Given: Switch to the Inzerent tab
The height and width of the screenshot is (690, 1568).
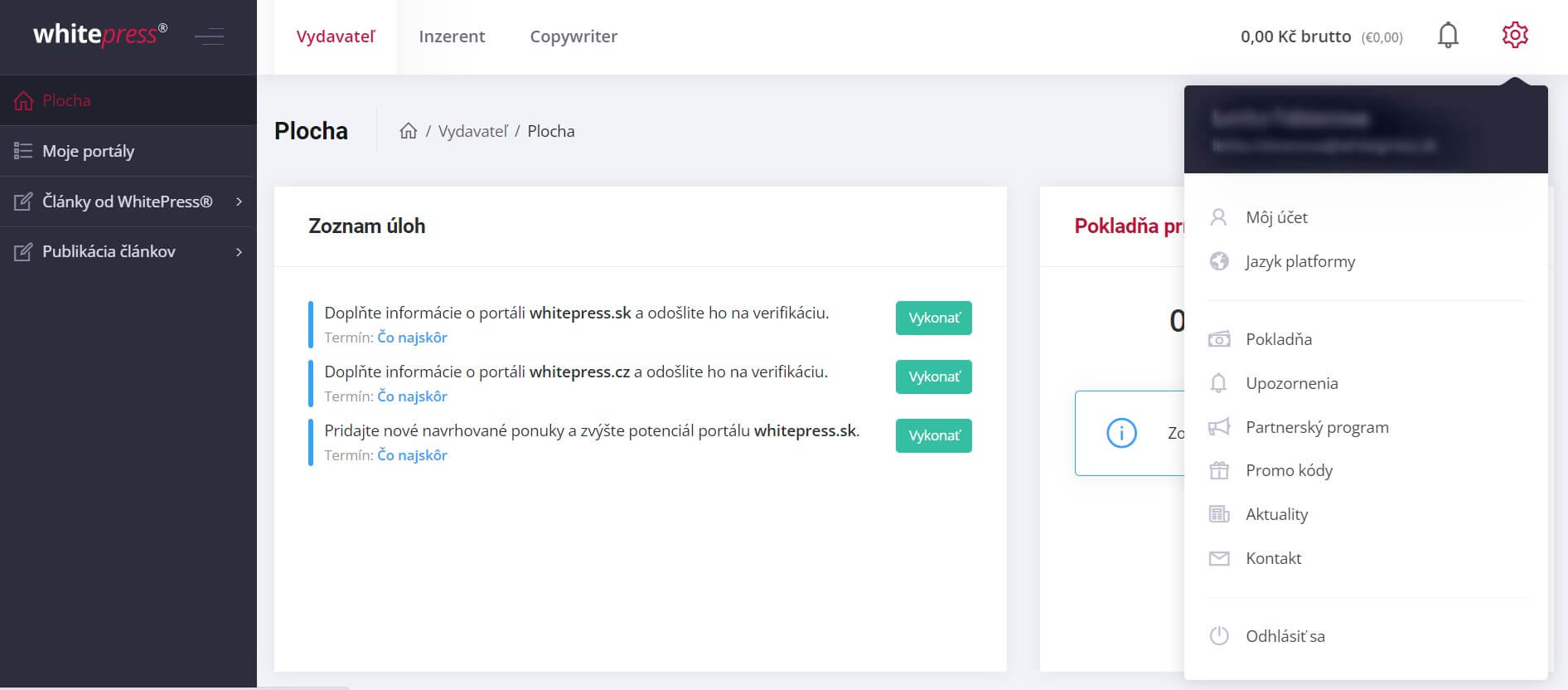Looking at the screenshot, I should point(452,36).
